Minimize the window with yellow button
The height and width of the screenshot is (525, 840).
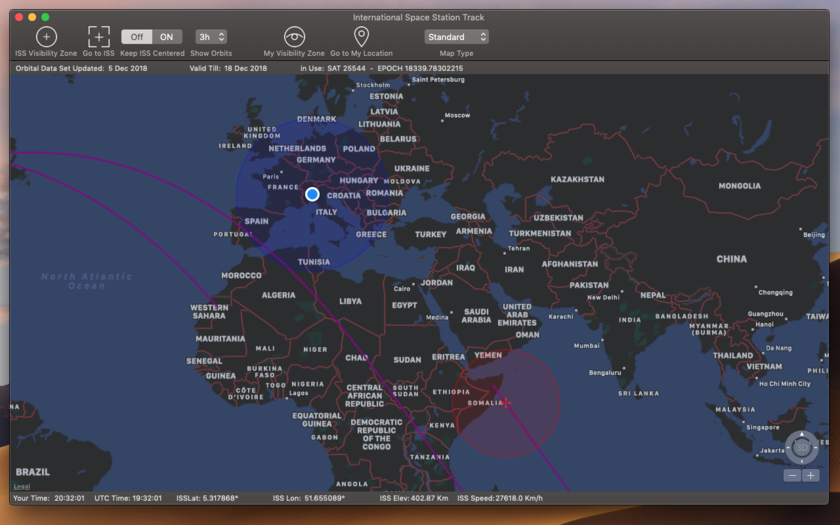click(32, 17)
